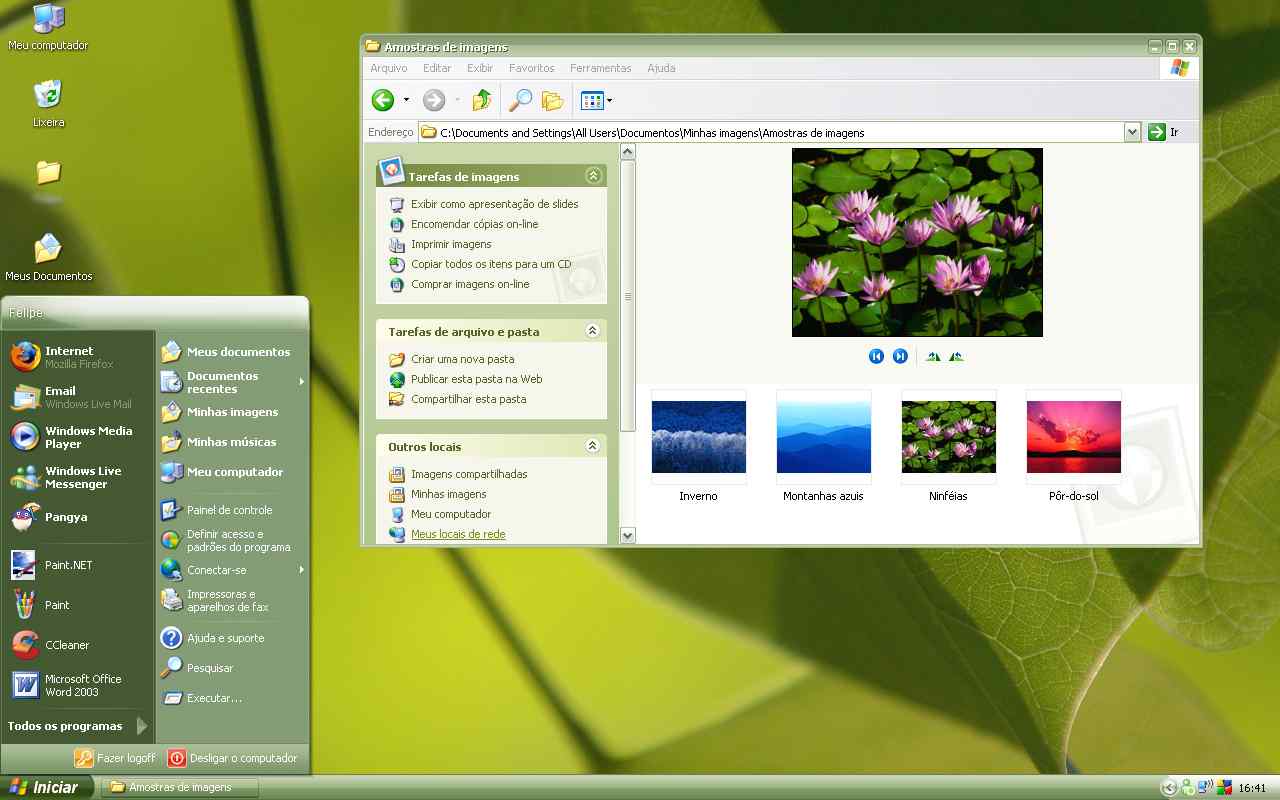Launch Windows Live Messenger

click(80, 477)
